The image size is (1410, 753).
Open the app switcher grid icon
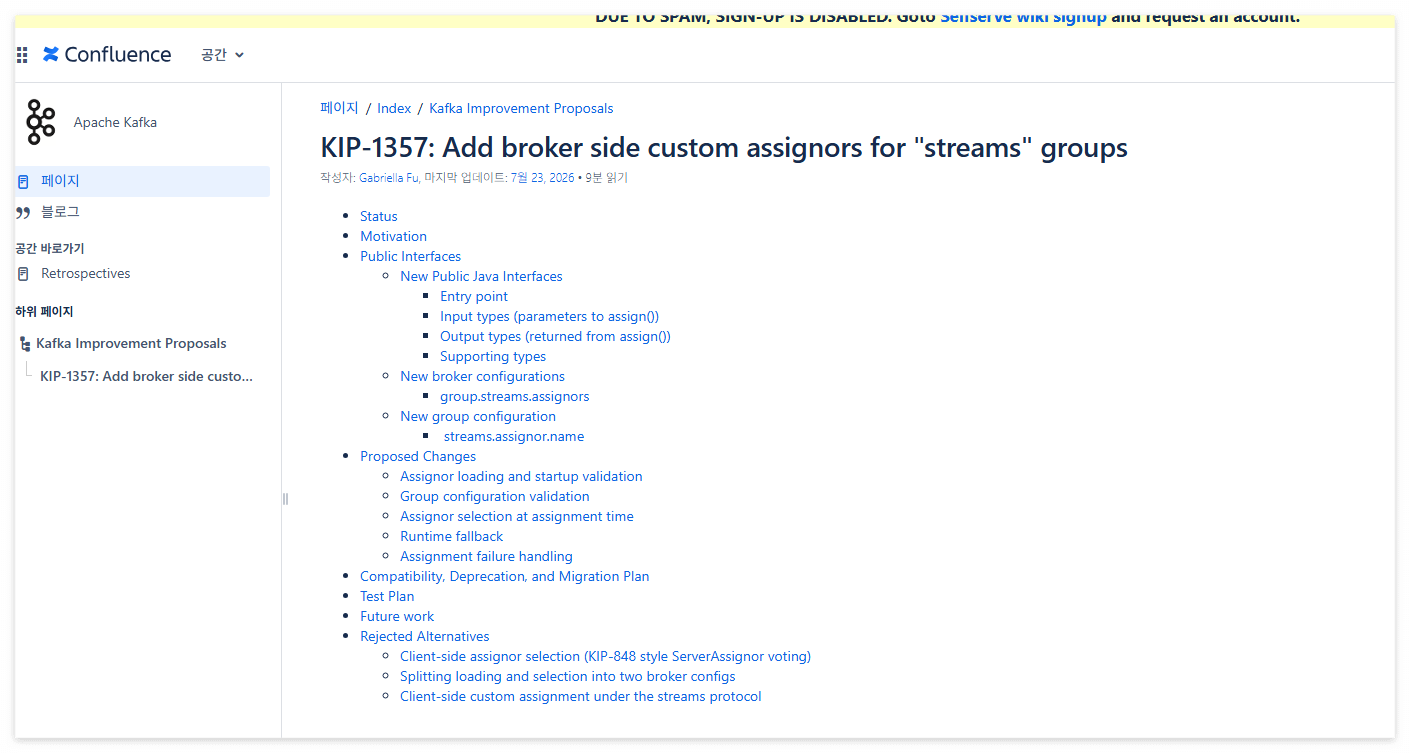(22, 55)
